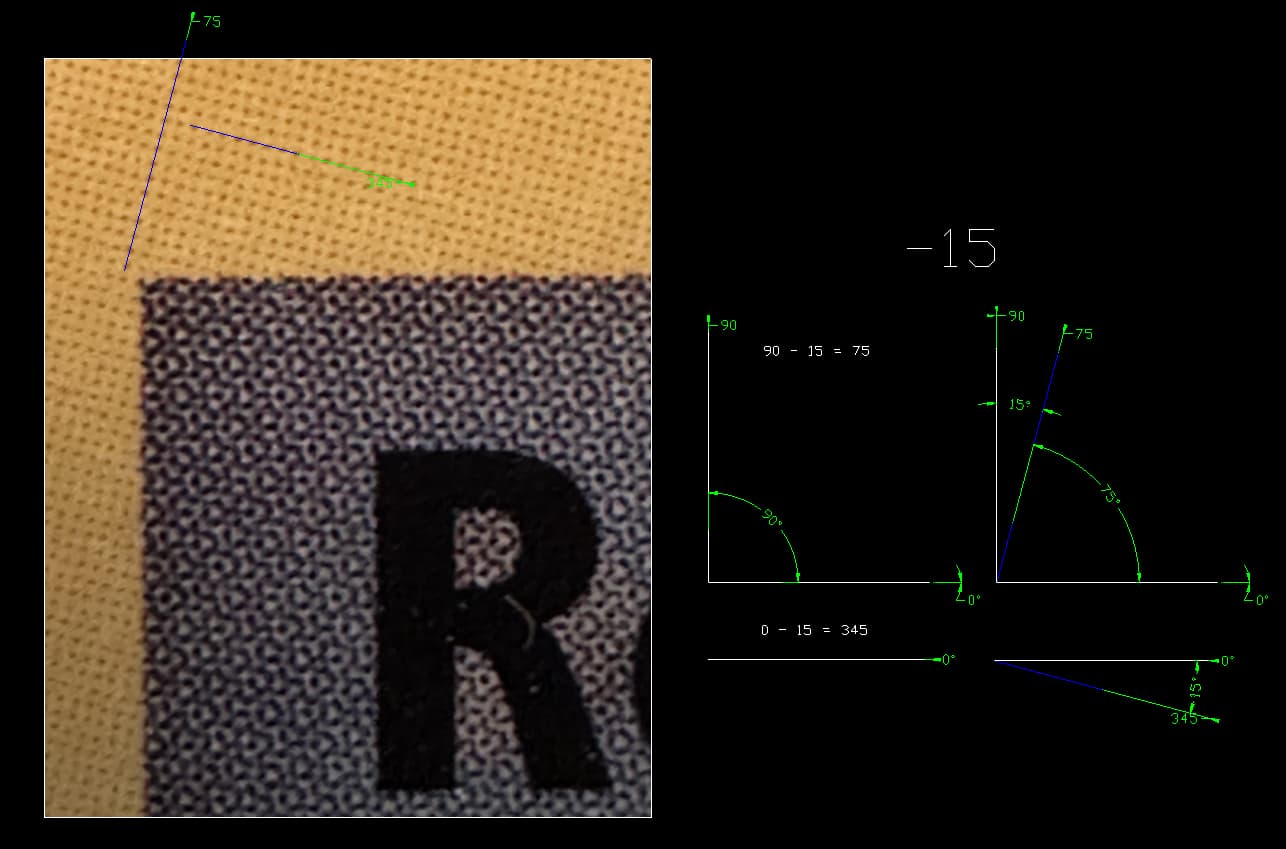Select the large white "-15" heading text
Screen dimensions: 1286x849
951,248
